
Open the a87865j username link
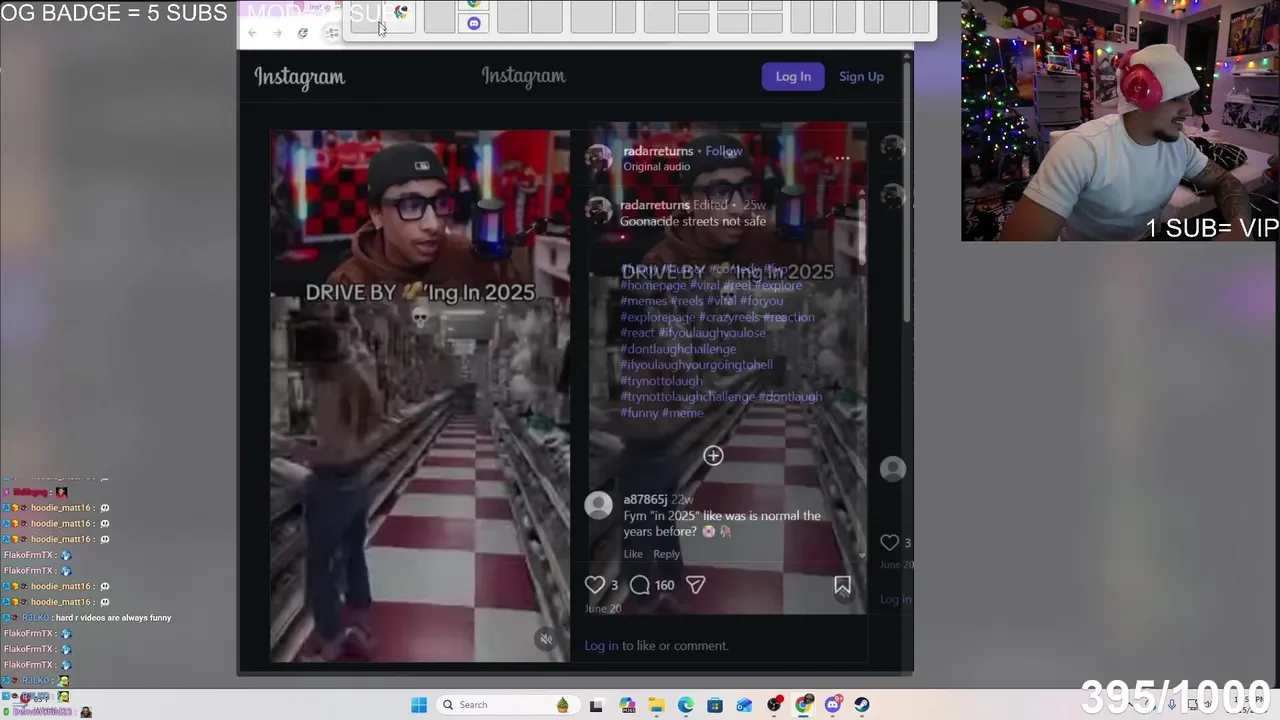coord(645,499)
